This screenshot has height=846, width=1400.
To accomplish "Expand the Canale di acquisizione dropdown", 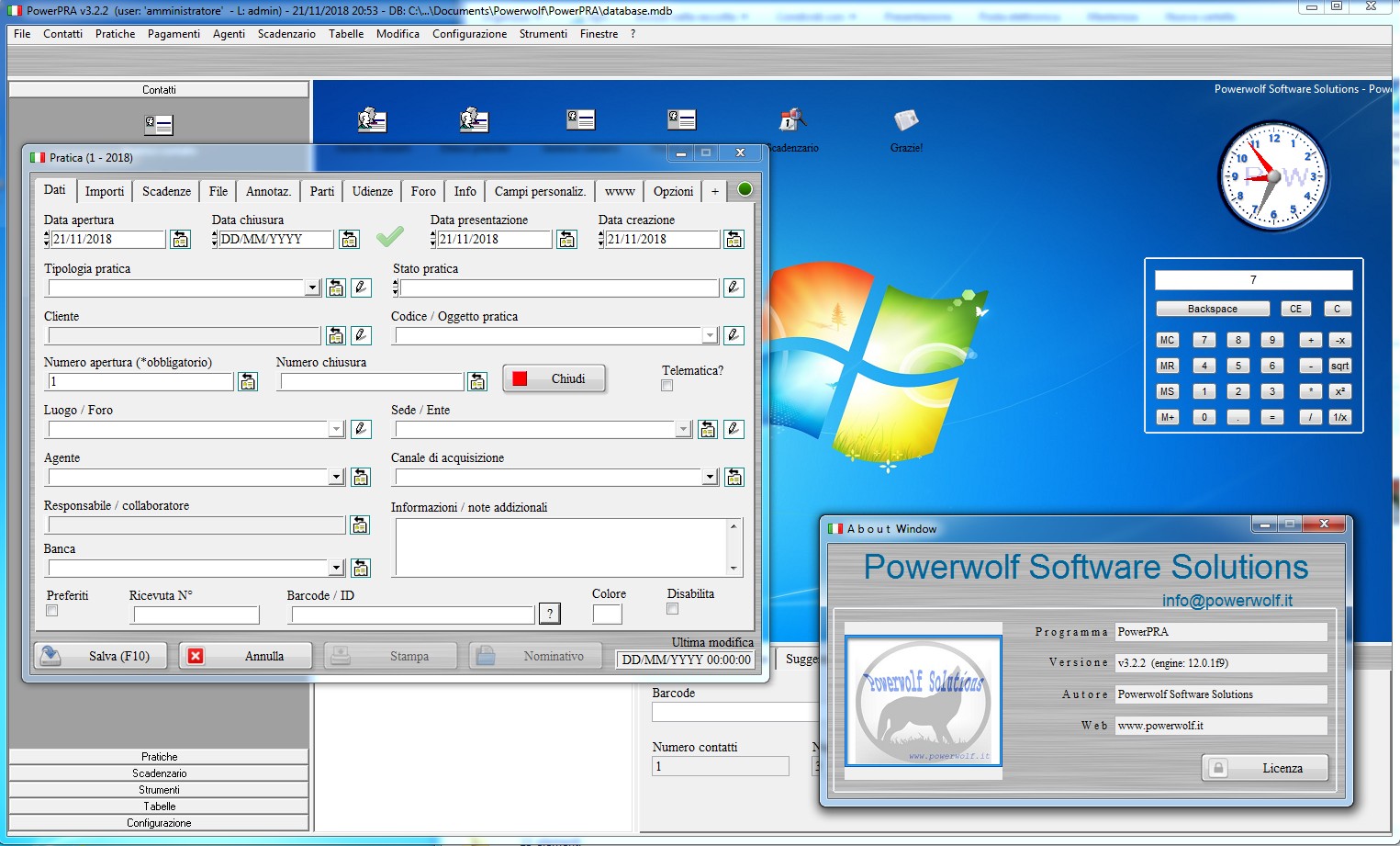I will [710, 478].
